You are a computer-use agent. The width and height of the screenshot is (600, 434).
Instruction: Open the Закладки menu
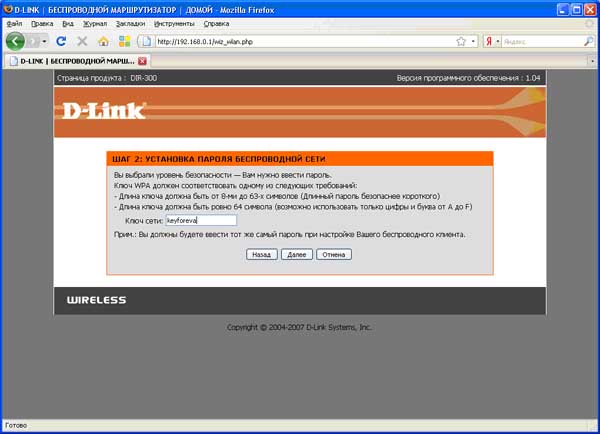click(130, 24)
